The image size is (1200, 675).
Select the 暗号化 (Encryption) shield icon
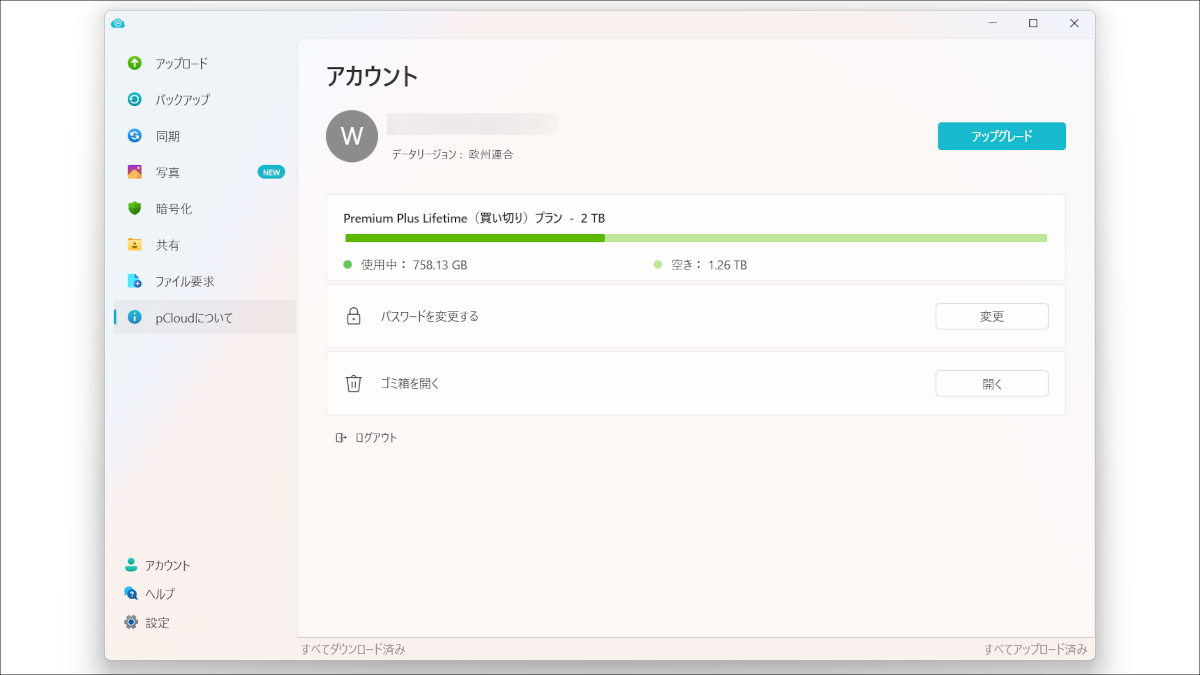pyautogui.click(x=133, y=208)
